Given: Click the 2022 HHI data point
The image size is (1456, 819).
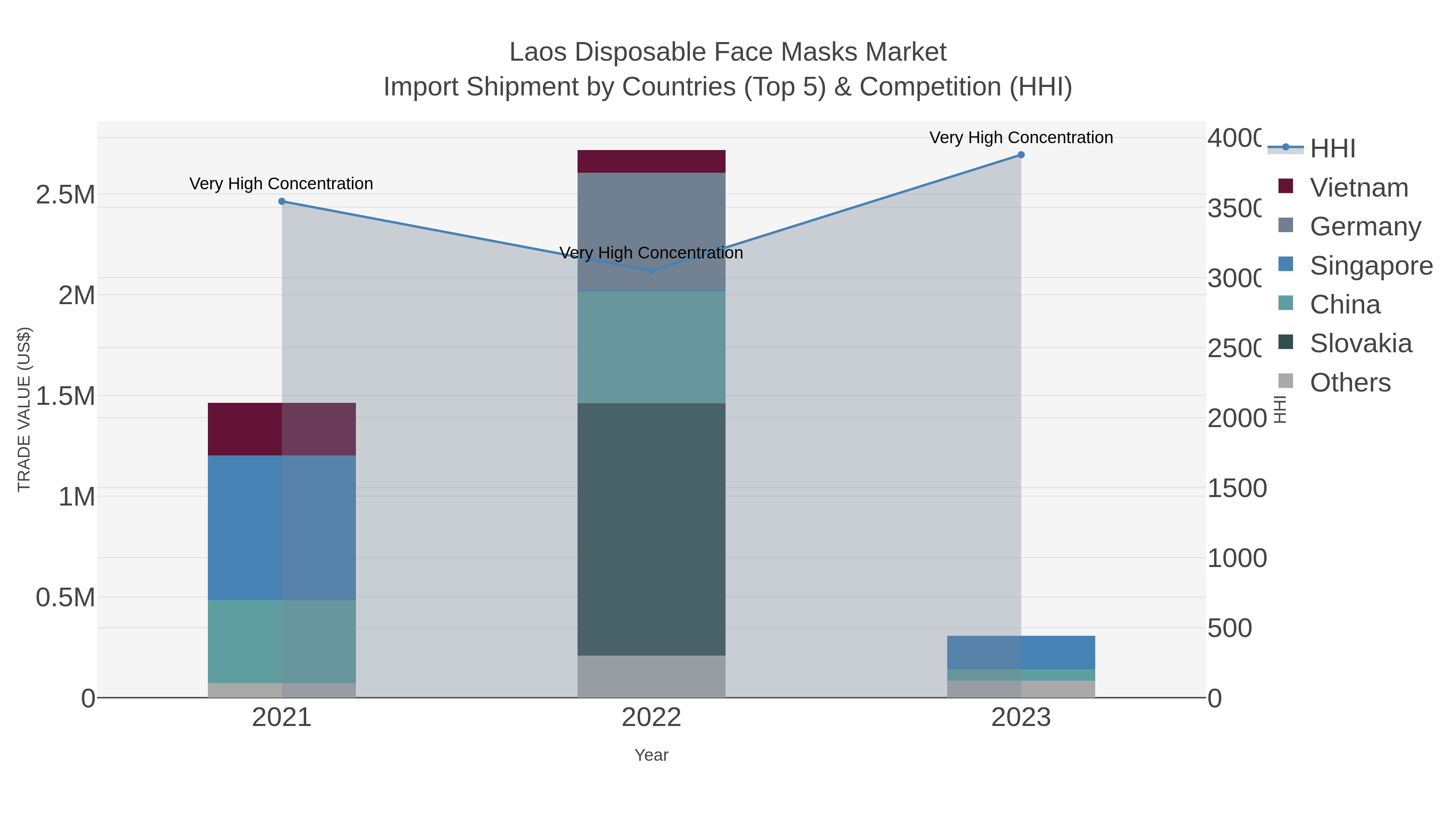Looking at the screenshot, I should [651, 271].
